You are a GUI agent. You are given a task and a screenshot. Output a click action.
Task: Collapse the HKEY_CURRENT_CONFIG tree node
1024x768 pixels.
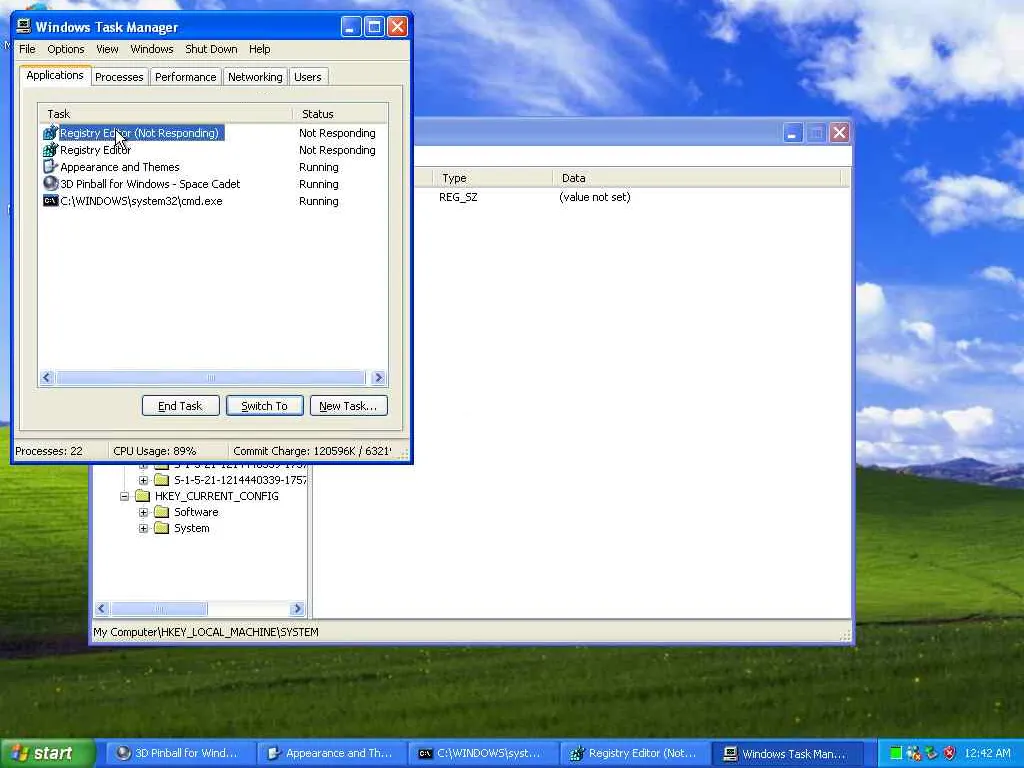pyautogui.click(x=124, y=496)
